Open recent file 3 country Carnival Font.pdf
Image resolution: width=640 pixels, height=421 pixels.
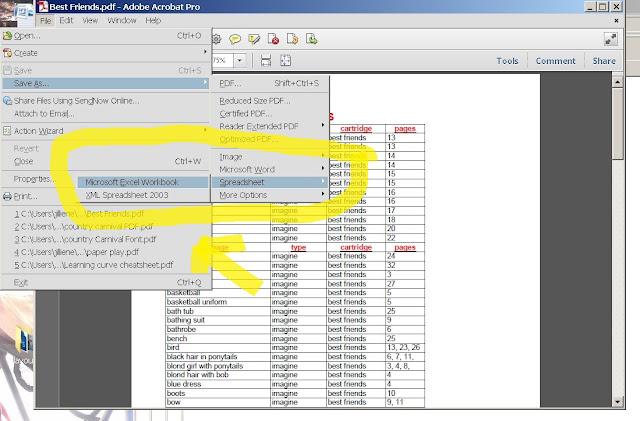pos(106,239)
